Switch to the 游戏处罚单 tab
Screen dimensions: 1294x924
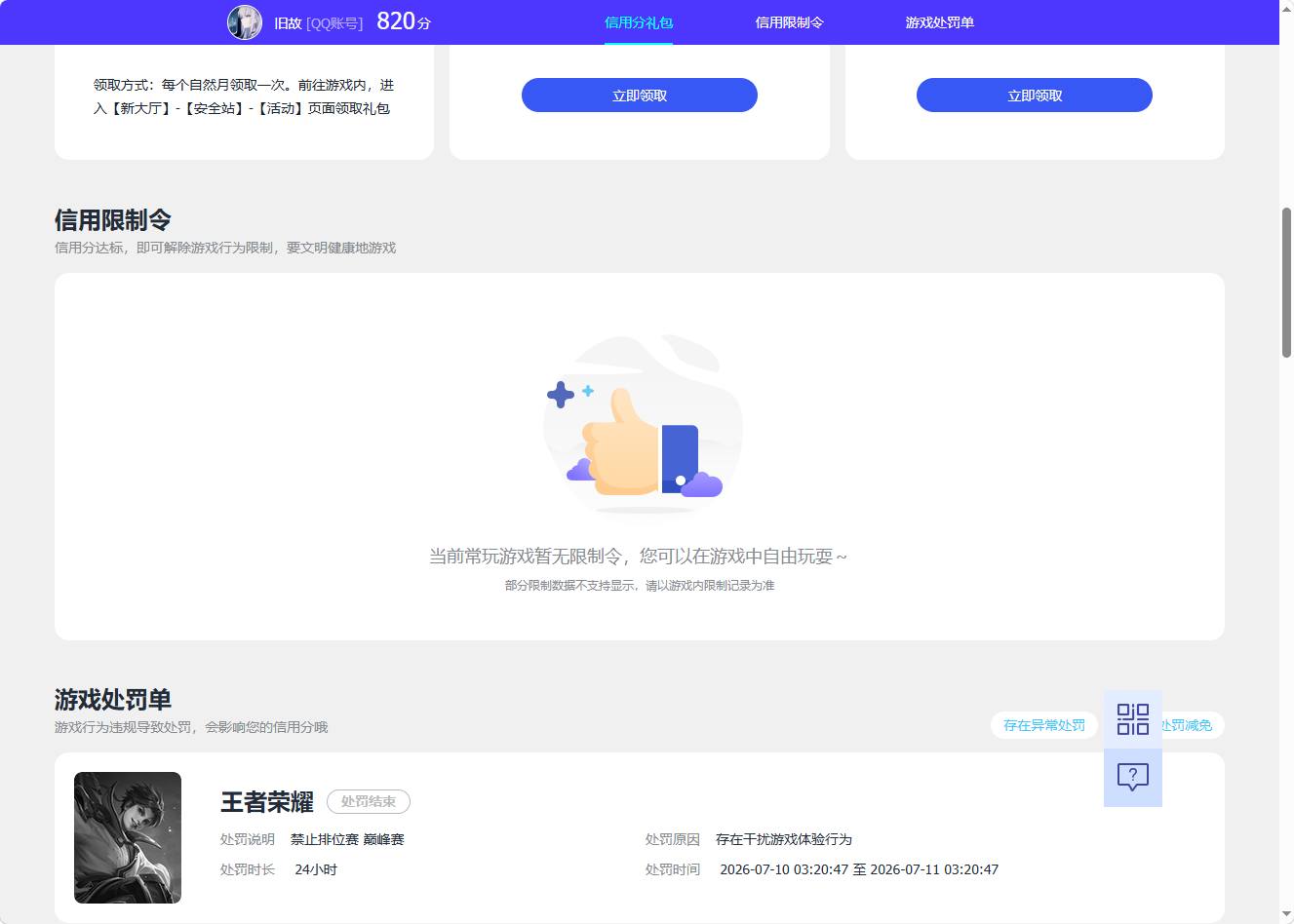pos(939,22)
